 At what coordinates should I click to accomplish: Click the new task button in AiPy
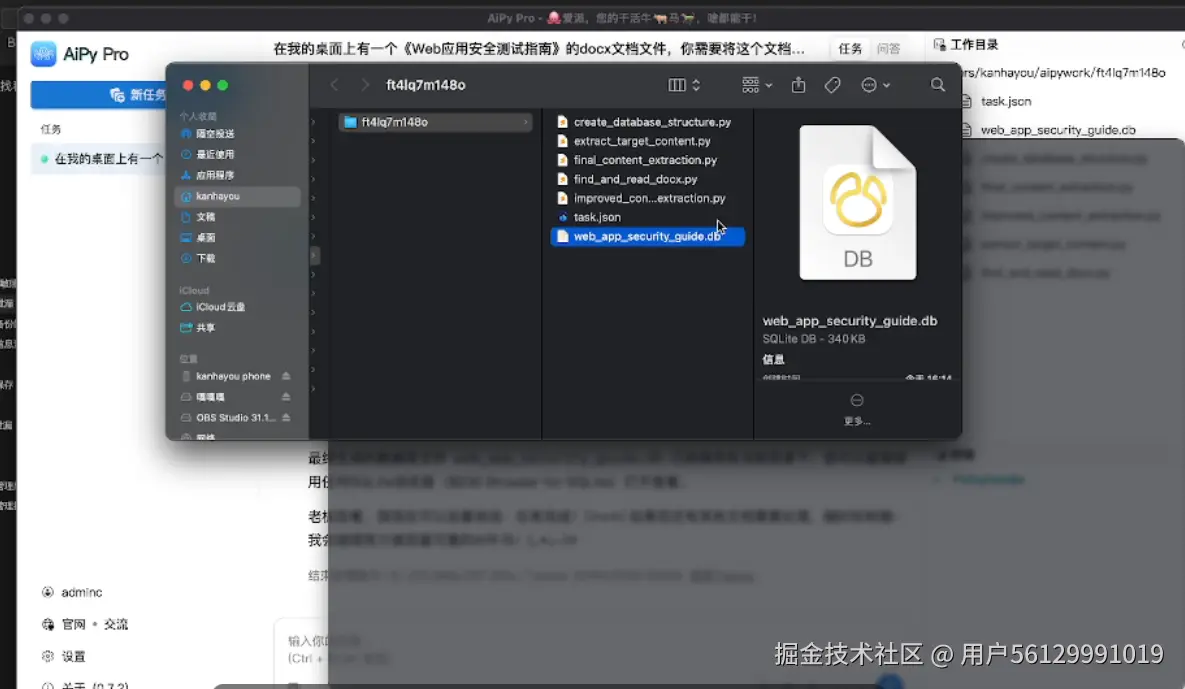point(98,94)
